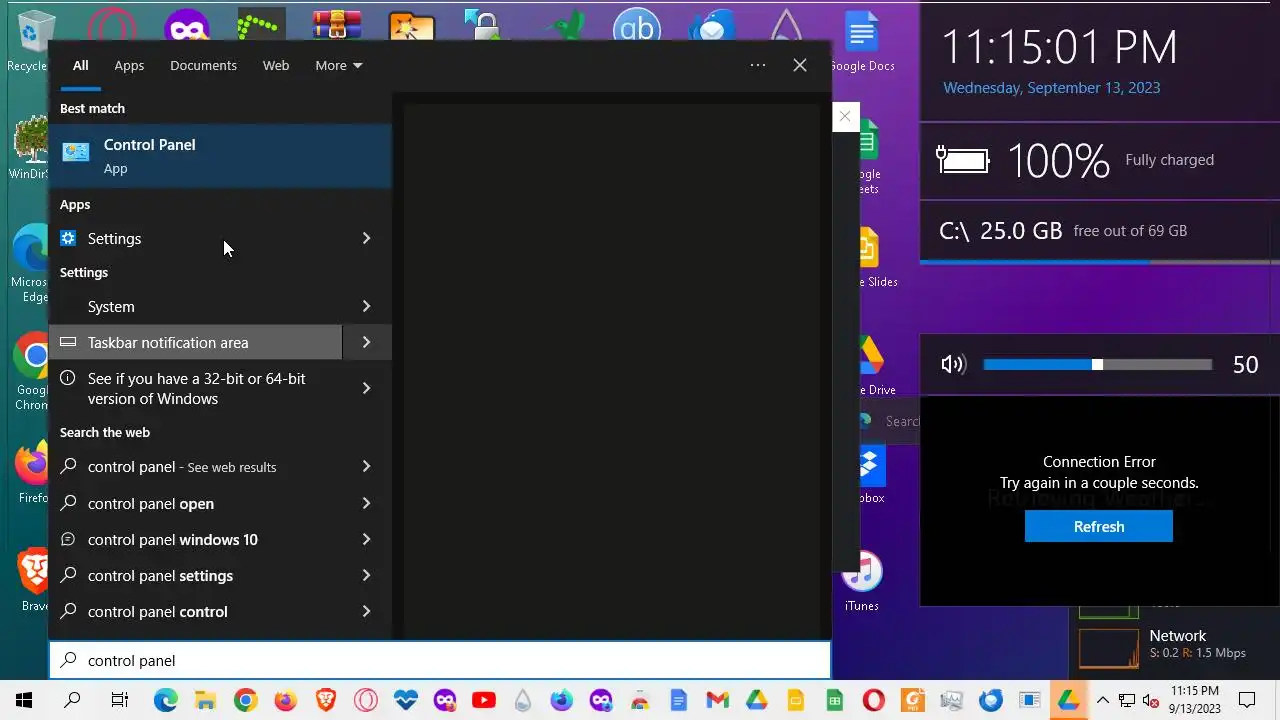Switch to the Documents search tab
The image size is (1280, 720).
pyautogui.click(x=203, y=65)
